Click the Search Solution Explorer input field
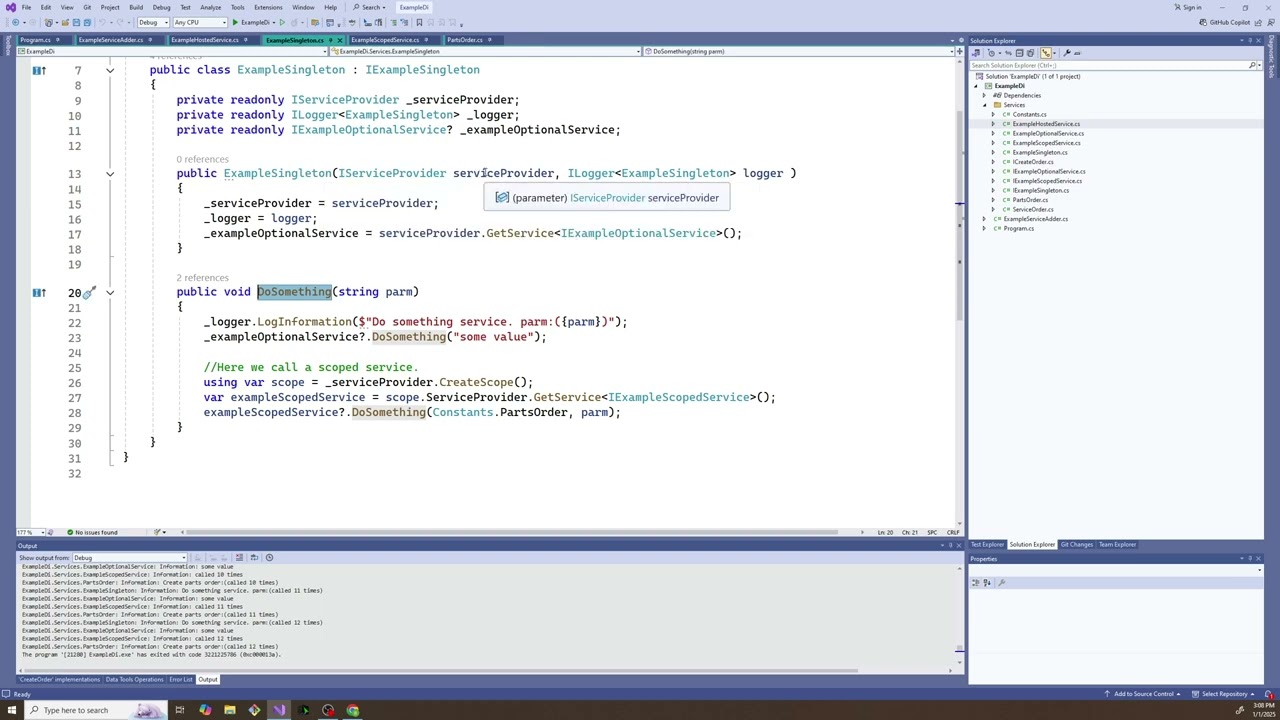1280x720 pixels. click(1108, 65)
